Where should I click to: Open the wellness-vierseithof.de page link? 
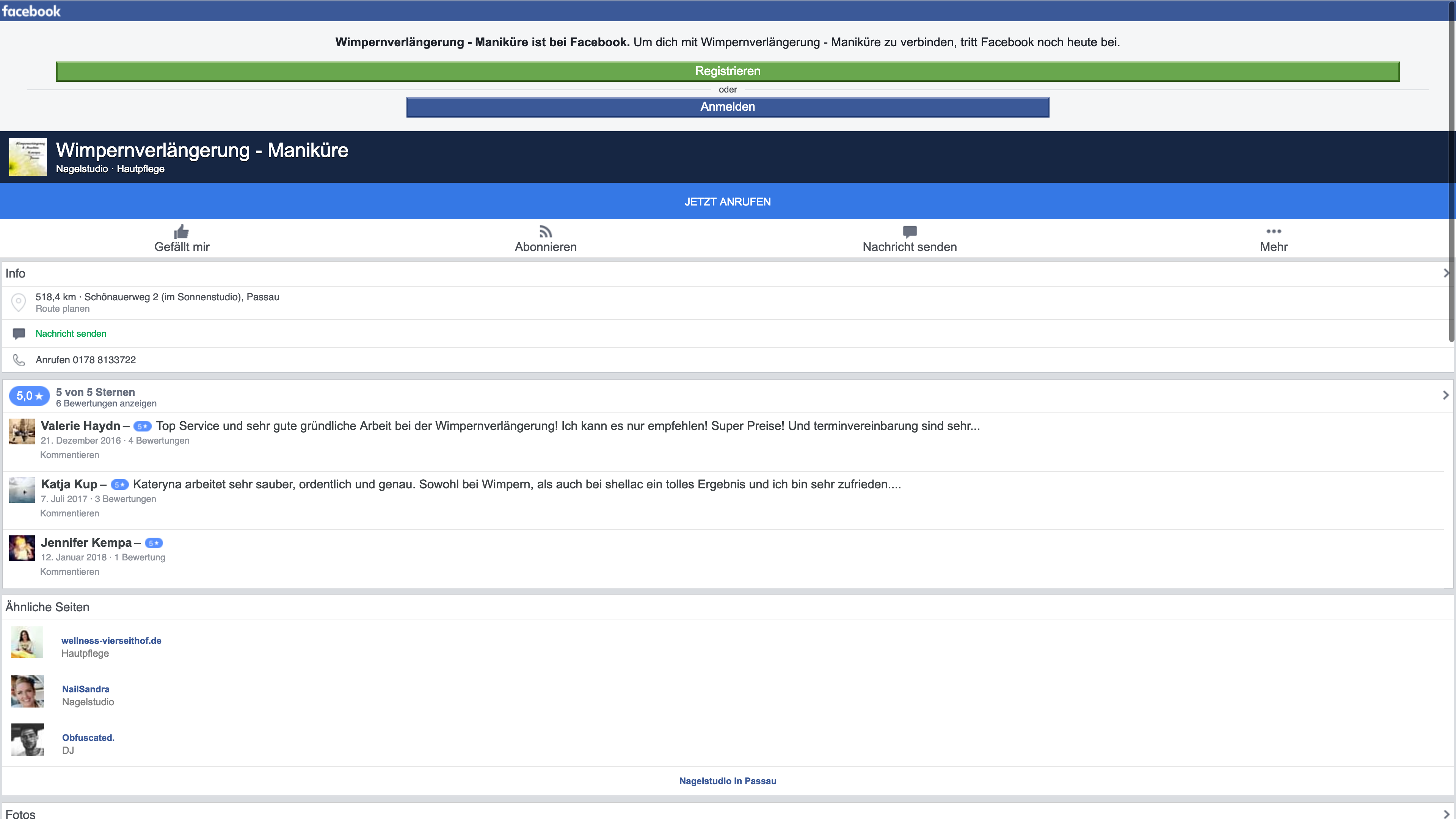click(x=111, y=640)
